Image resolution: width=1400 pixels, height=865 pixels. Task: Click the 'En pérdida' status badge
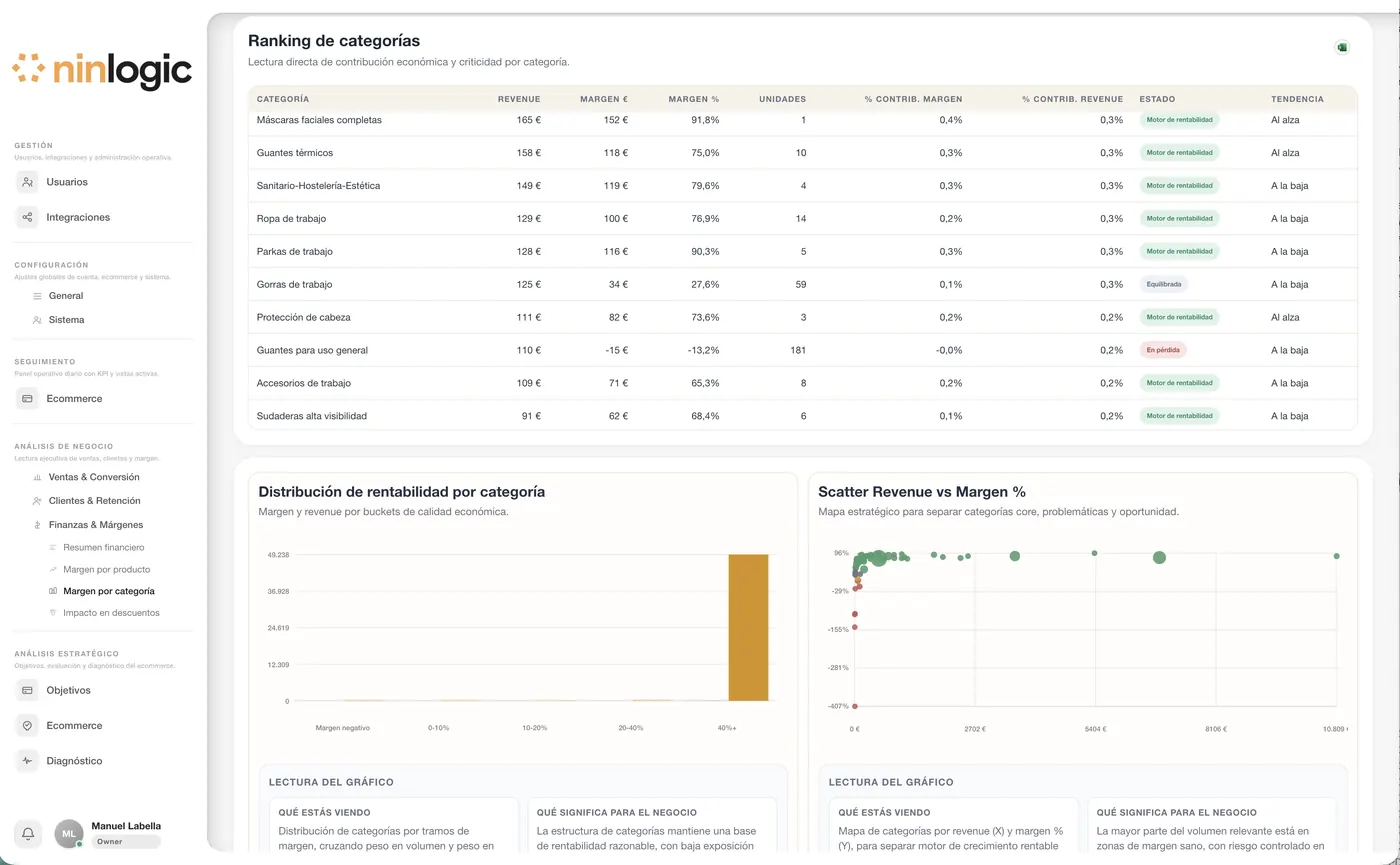[x=1163, y=350]
